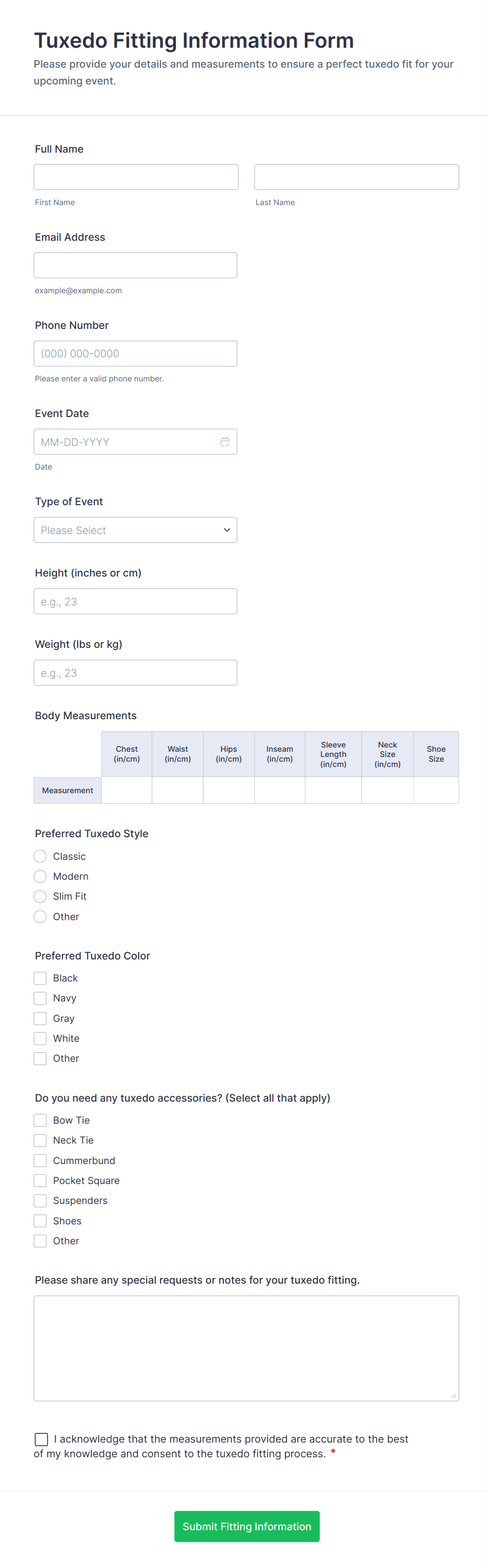Image resolution: width=488 pixels, height=1568 pixels.
Task: Check the Black tuxedo color option
Action: 39,977
